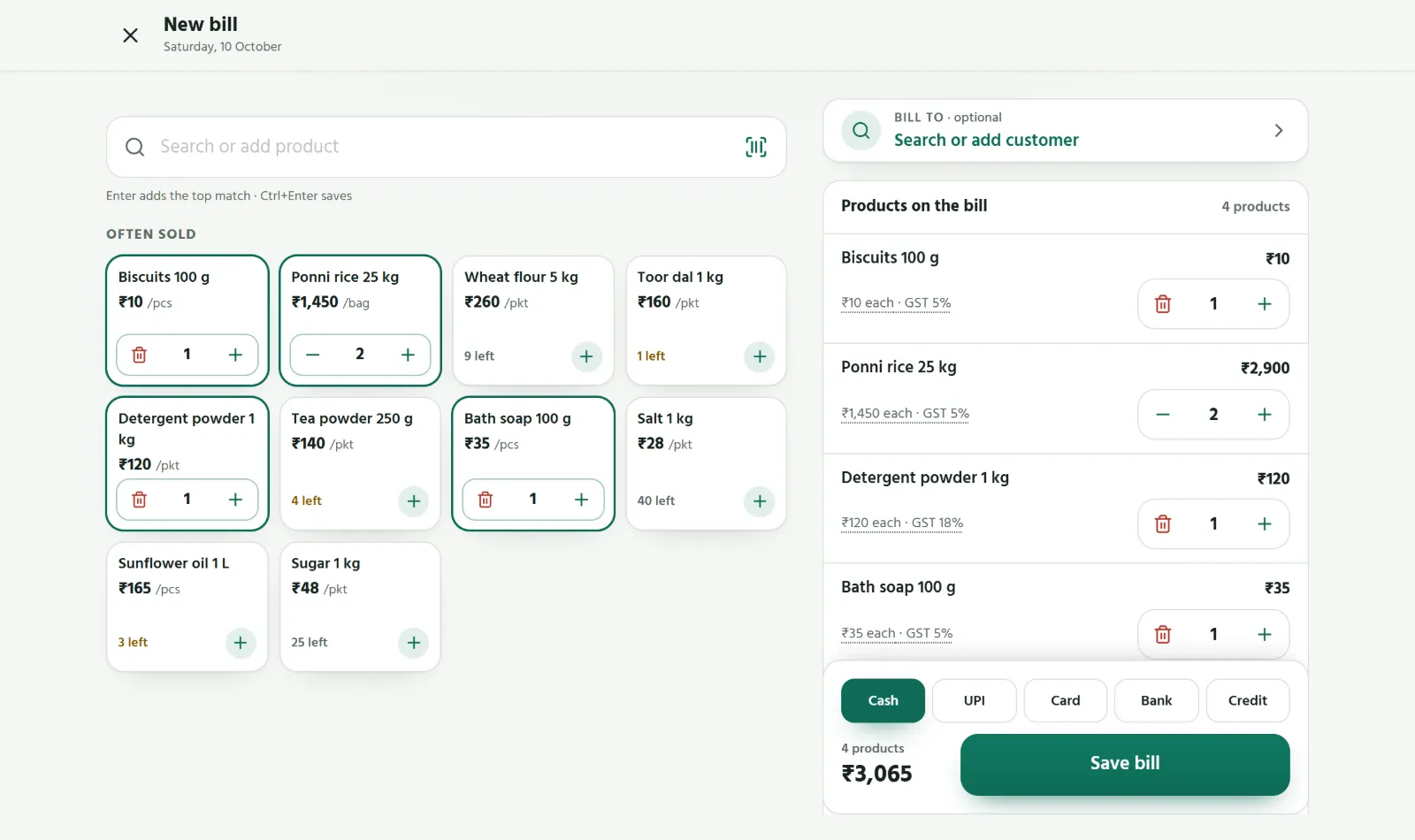Remove Biscuits 100 g via card trash icon

coord(140,355)
